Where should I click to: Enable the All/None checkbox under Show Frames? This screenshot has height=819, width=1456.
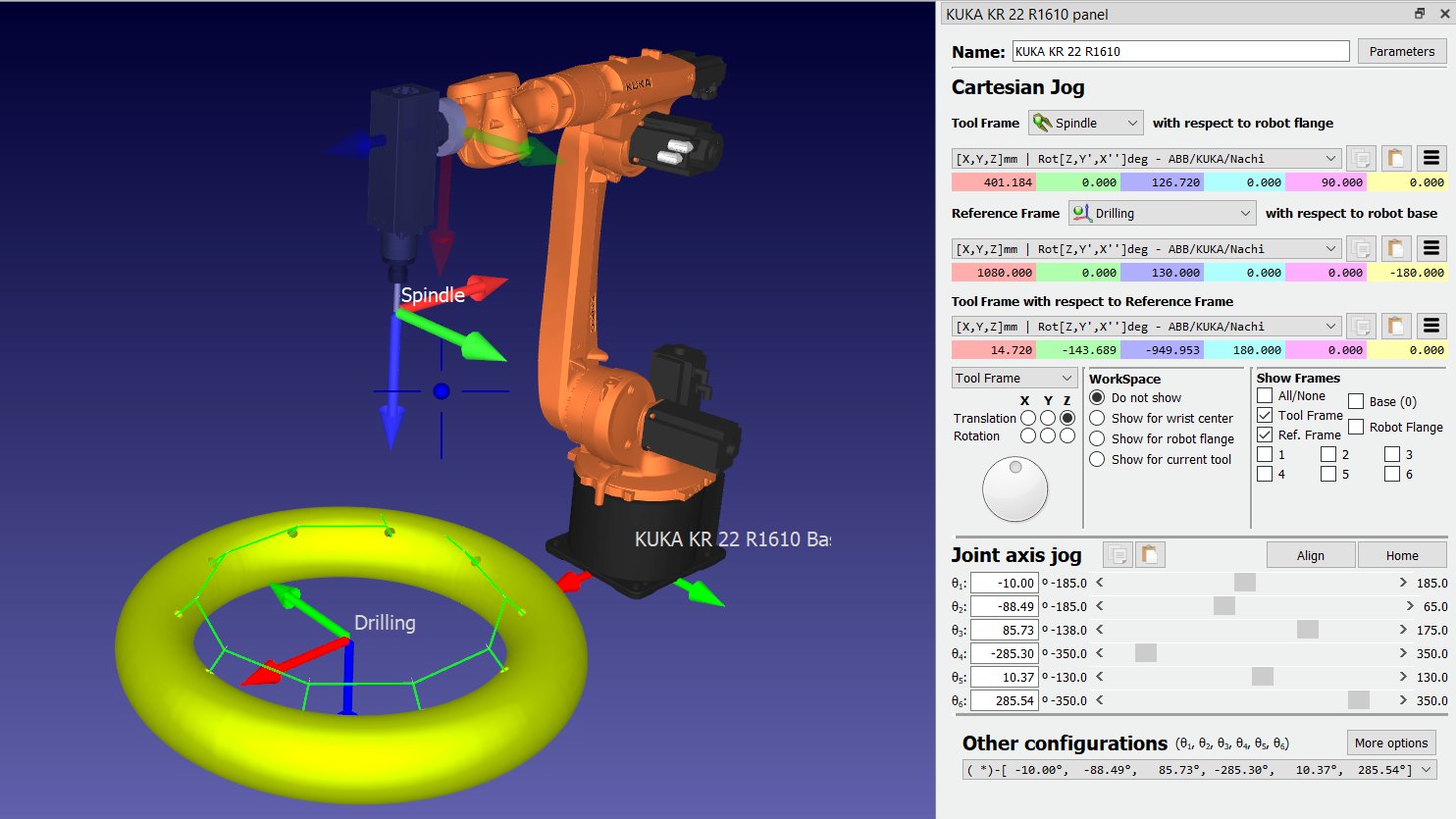point(1267,395)
